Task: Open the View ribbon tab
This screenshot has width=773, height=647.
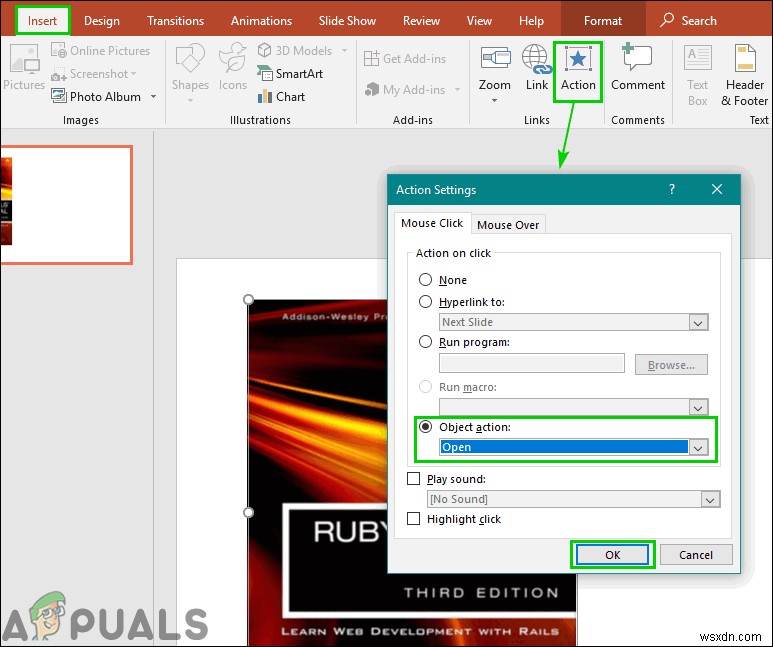Action: click(x=479, y=21)
